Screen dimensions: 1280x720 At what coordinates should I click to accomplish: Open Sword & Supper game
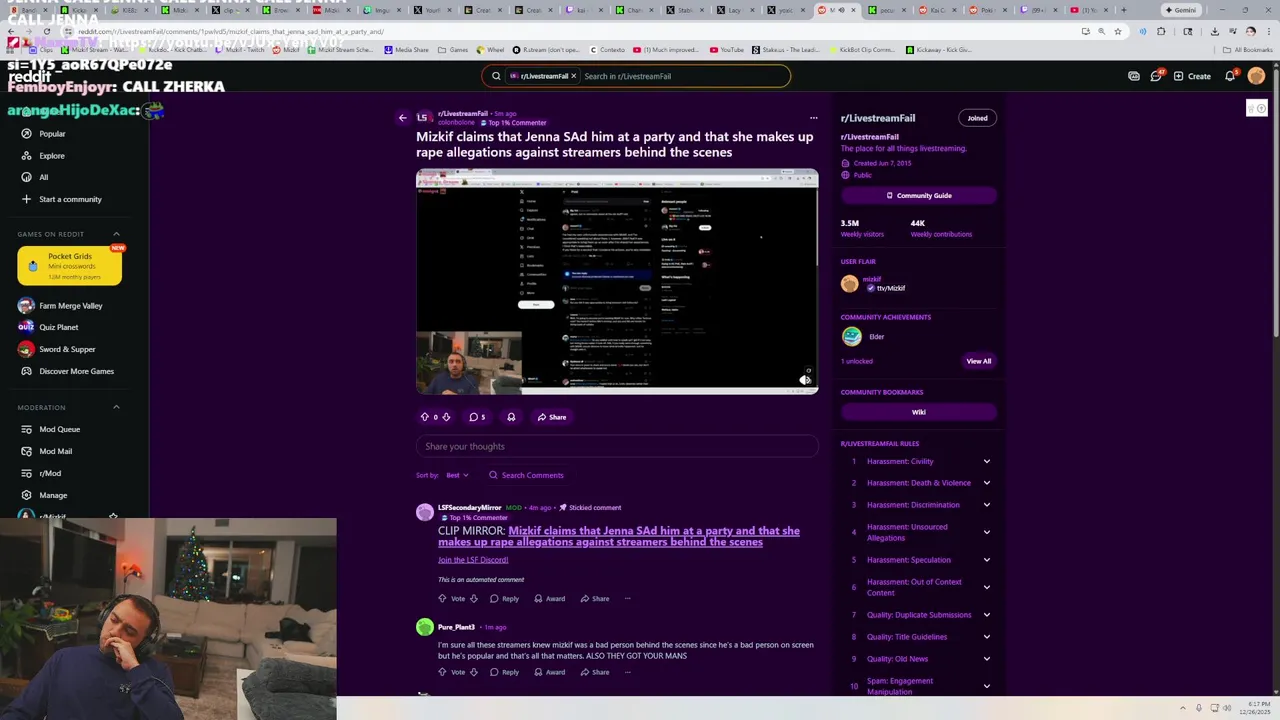click(x=69, y=349)
